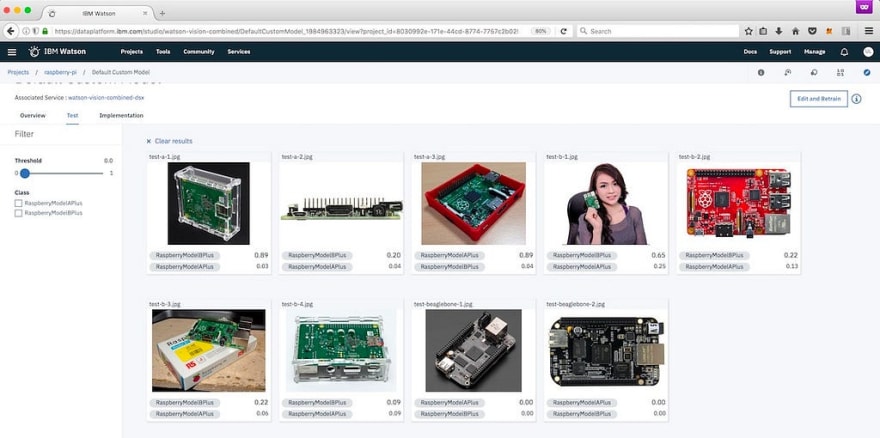The height and width of the screenshot is (438, 880).
Task: Open the Community menu
Action: pyautogui.click(x=199, y=52)
